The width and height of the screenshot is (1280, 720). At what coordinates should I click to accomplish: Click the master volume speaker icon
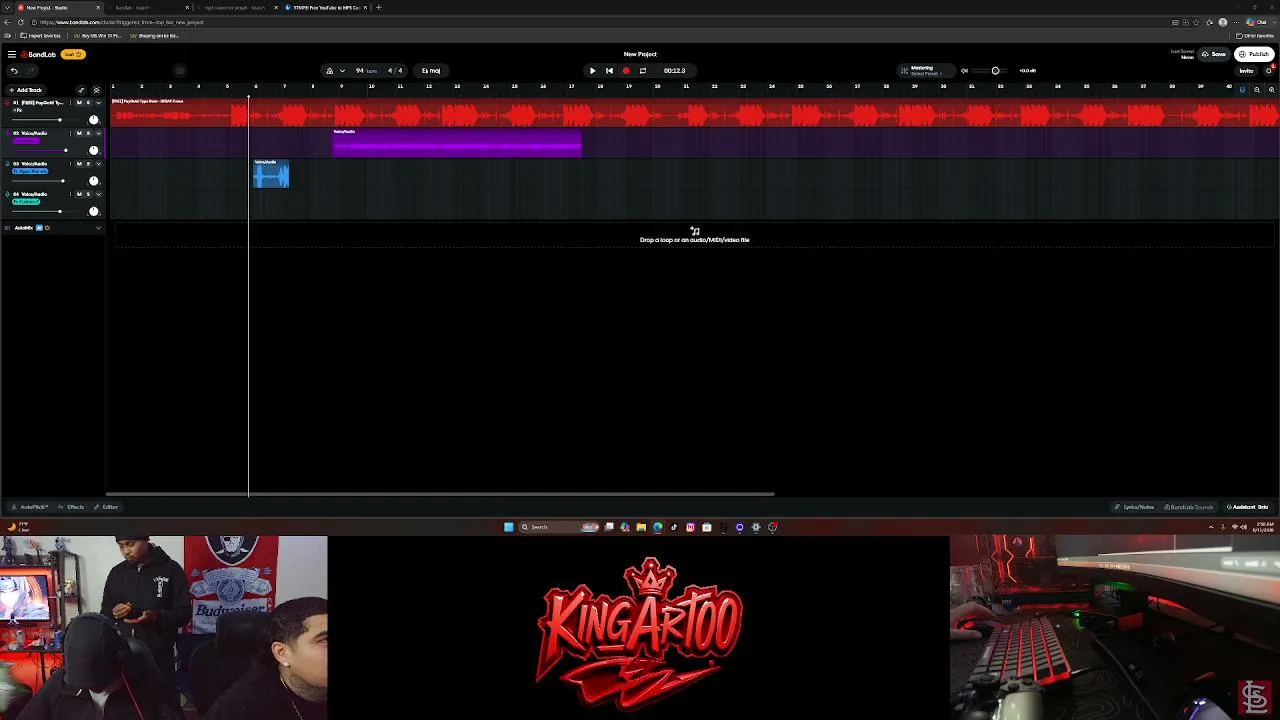point(964,71)
